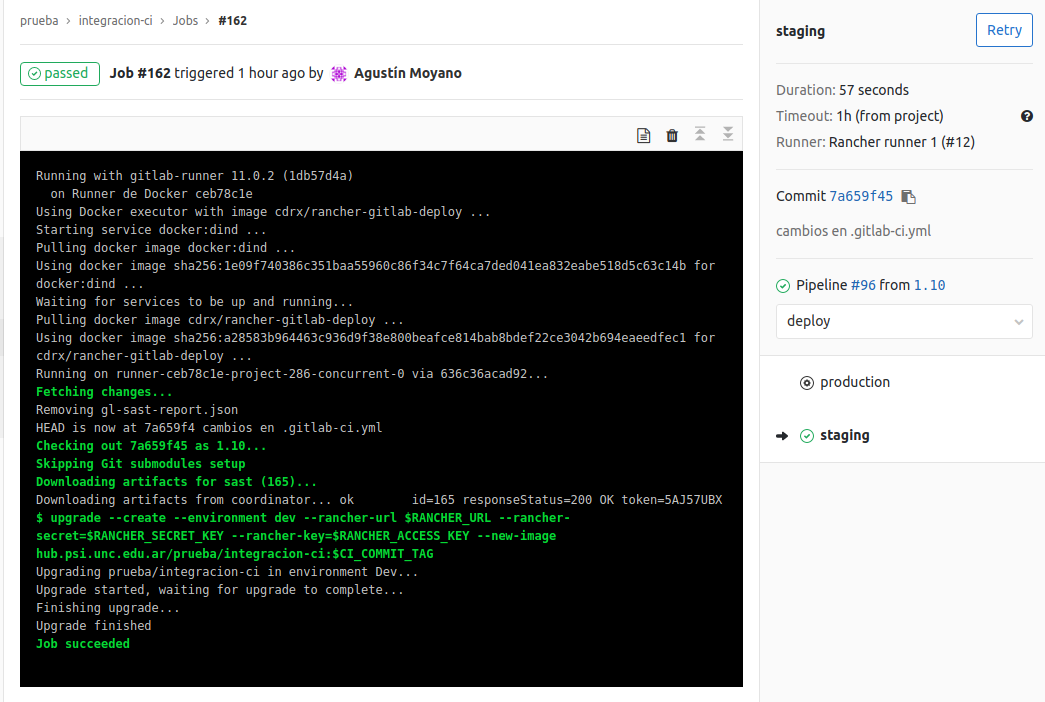
Task: Open integracion-ci project breadcrumb
Action: point(115,21)
